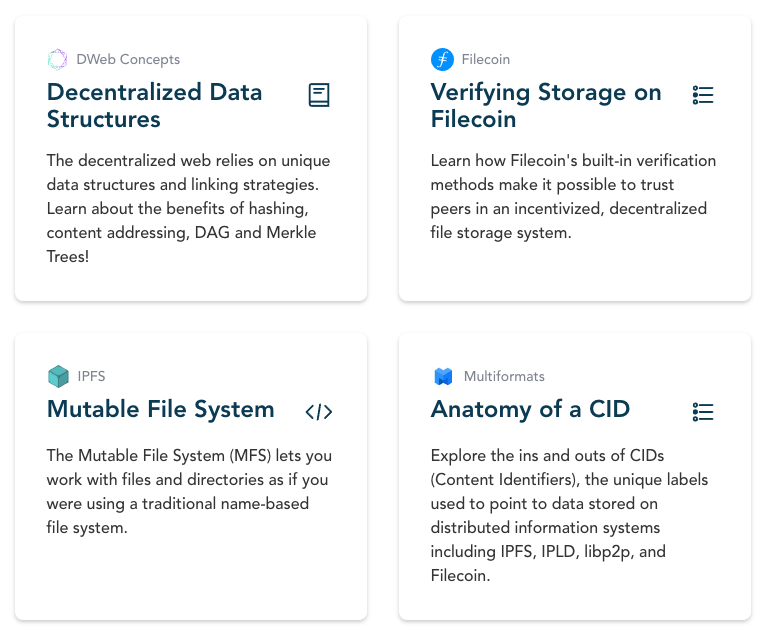Click list icon beside Anatomy of a CID
The height and width of the screenshot is (637, 769).
703,411
